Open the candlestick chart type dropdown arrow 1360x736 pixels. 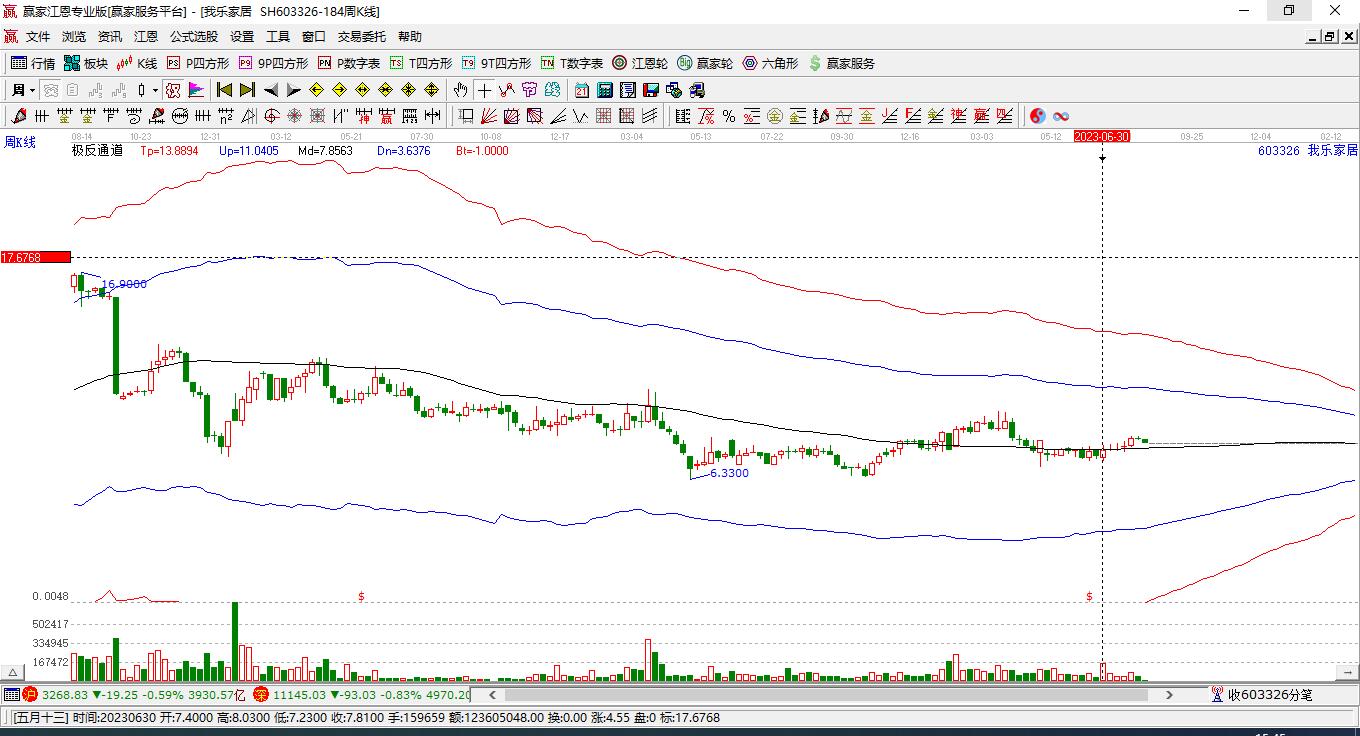pyautogui.click(x=155, y=90)
